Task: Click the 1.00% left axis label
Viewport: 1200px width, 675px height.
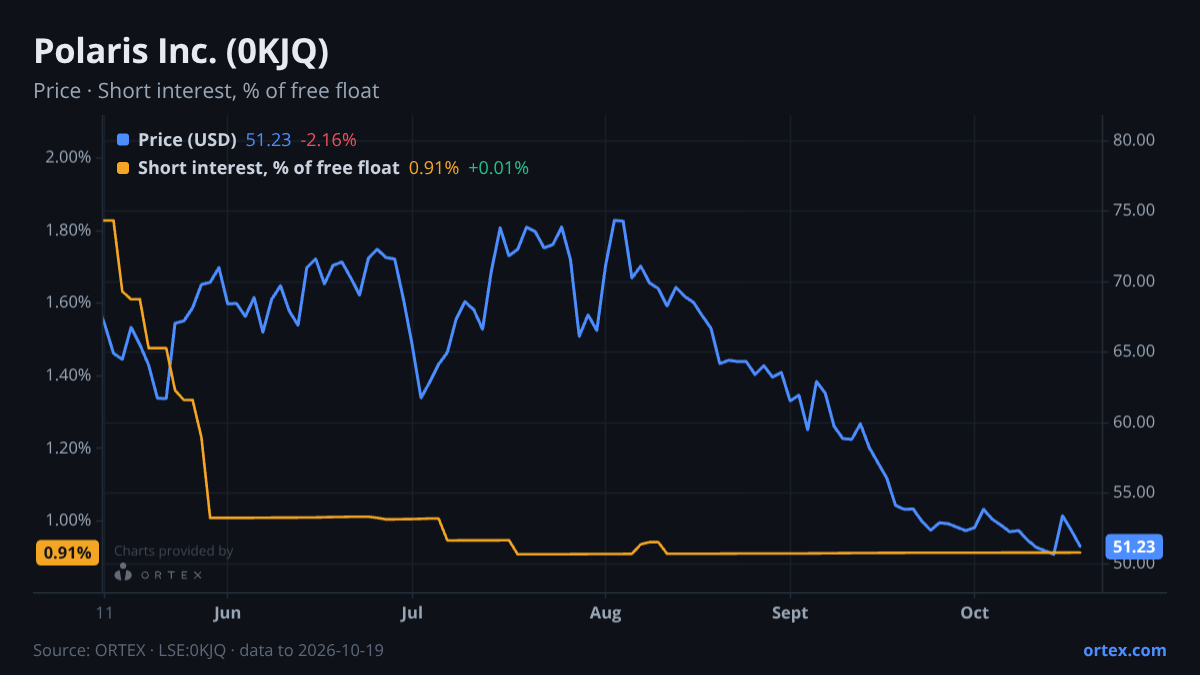Action: click(69, 520)
